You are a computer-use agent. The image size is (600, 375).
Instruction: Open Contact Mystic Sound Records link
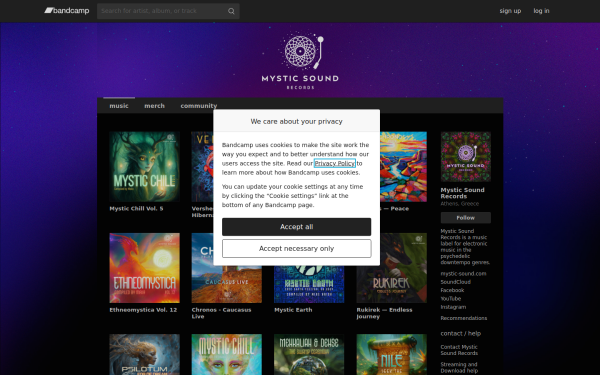(459, 350)
